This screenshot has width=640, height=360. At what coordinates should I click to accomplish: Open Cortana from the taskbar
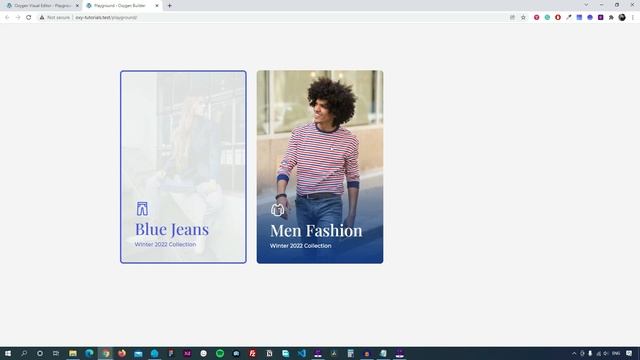point(40,353)
